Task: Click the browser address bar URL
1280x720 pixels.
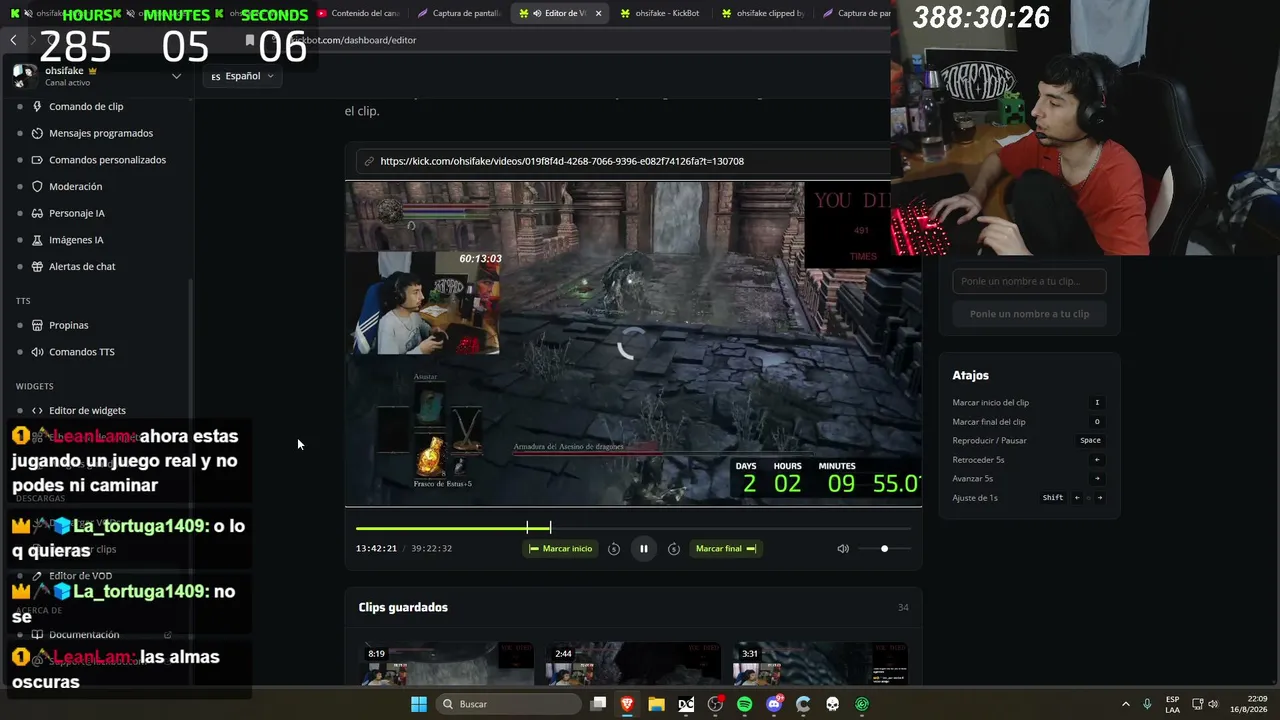Action: (352, 40)
